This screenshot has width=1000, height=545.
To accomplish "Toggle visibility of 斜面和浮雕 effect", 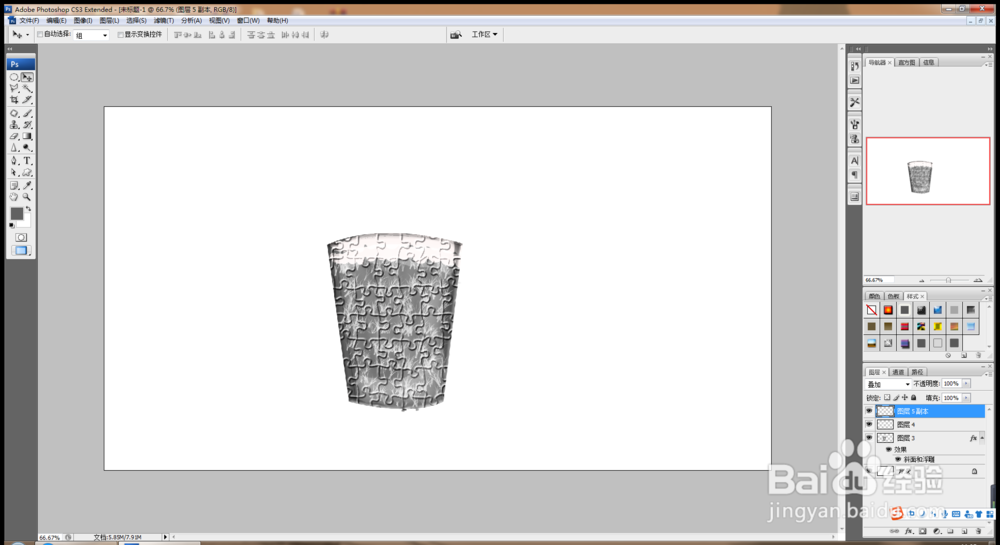I will pos(898,459).
